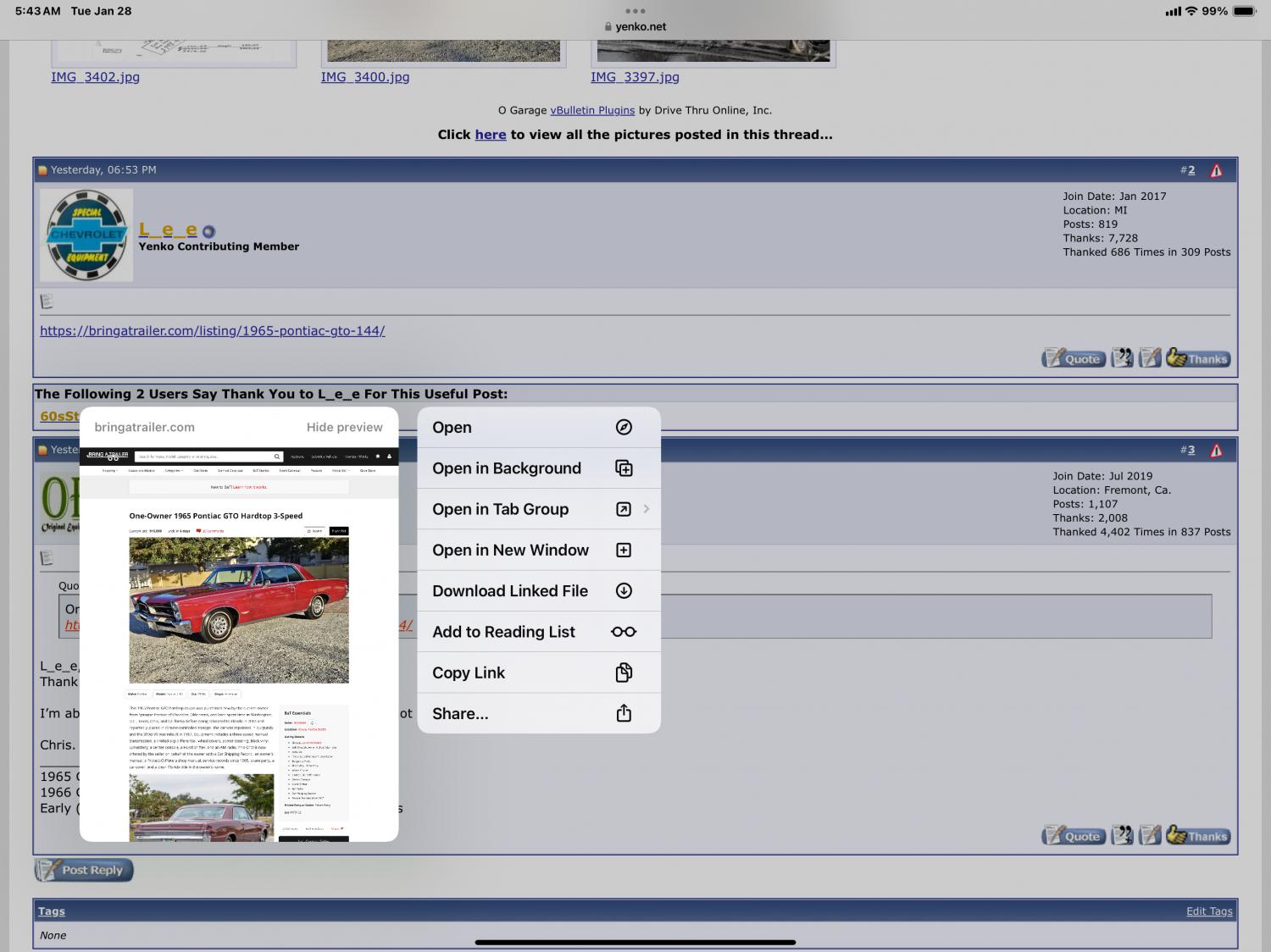
Task: Click Thanks button on L_e_e's post
Action: point(1197,358)
